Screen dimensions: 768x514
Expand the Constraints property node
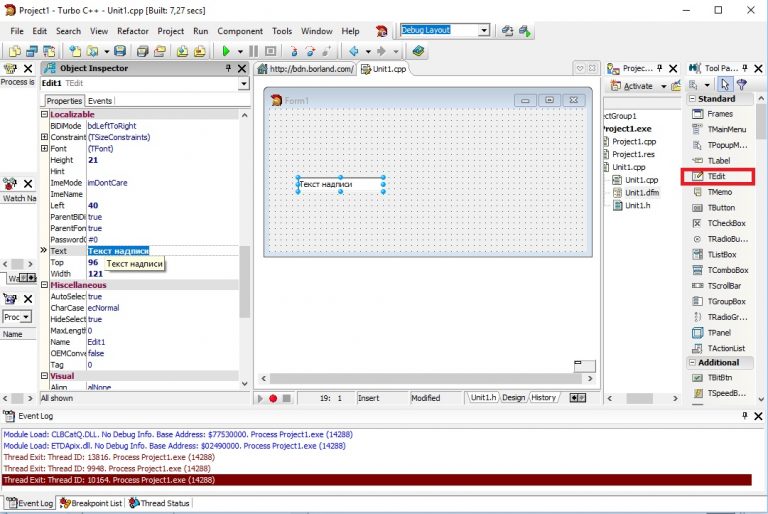click(x=44, y=137)
